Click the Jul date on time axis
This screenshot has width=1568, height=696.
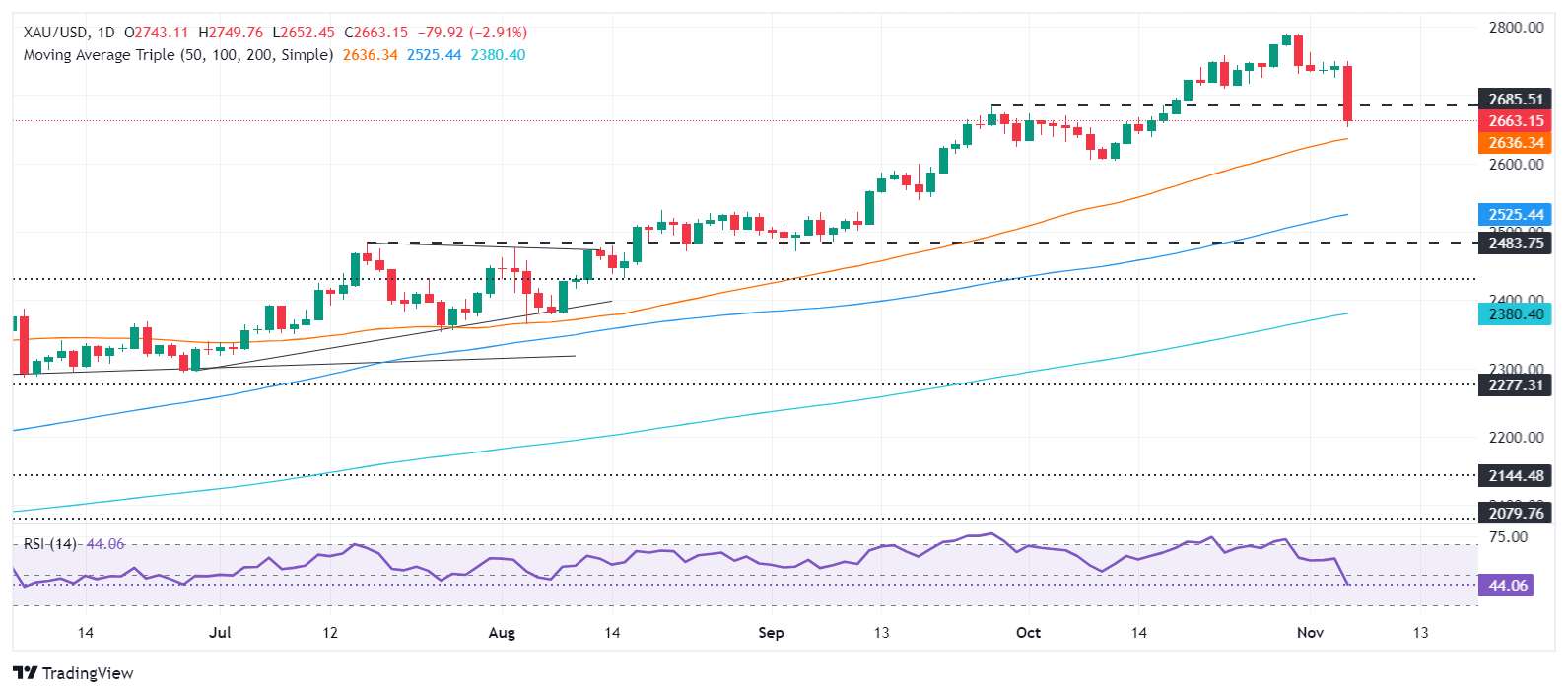click(x=220, y=633)
